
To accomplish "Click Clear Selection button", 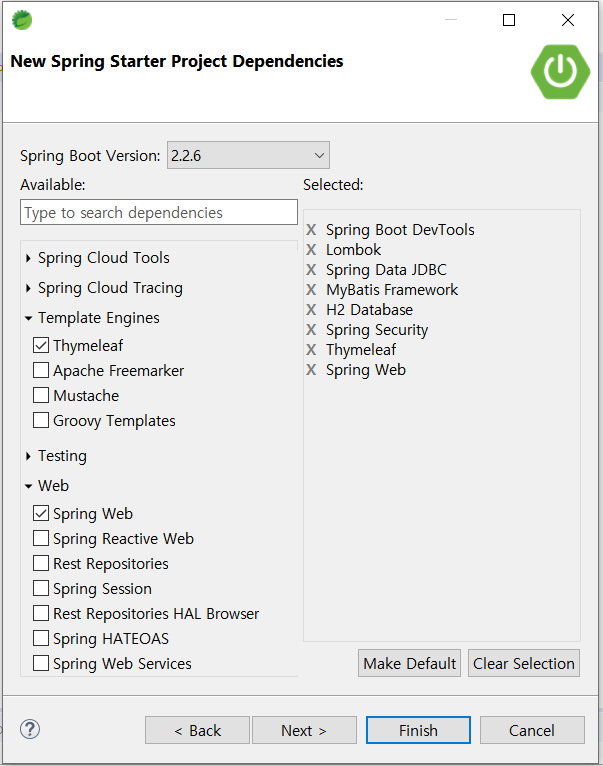I will [524, 663].
